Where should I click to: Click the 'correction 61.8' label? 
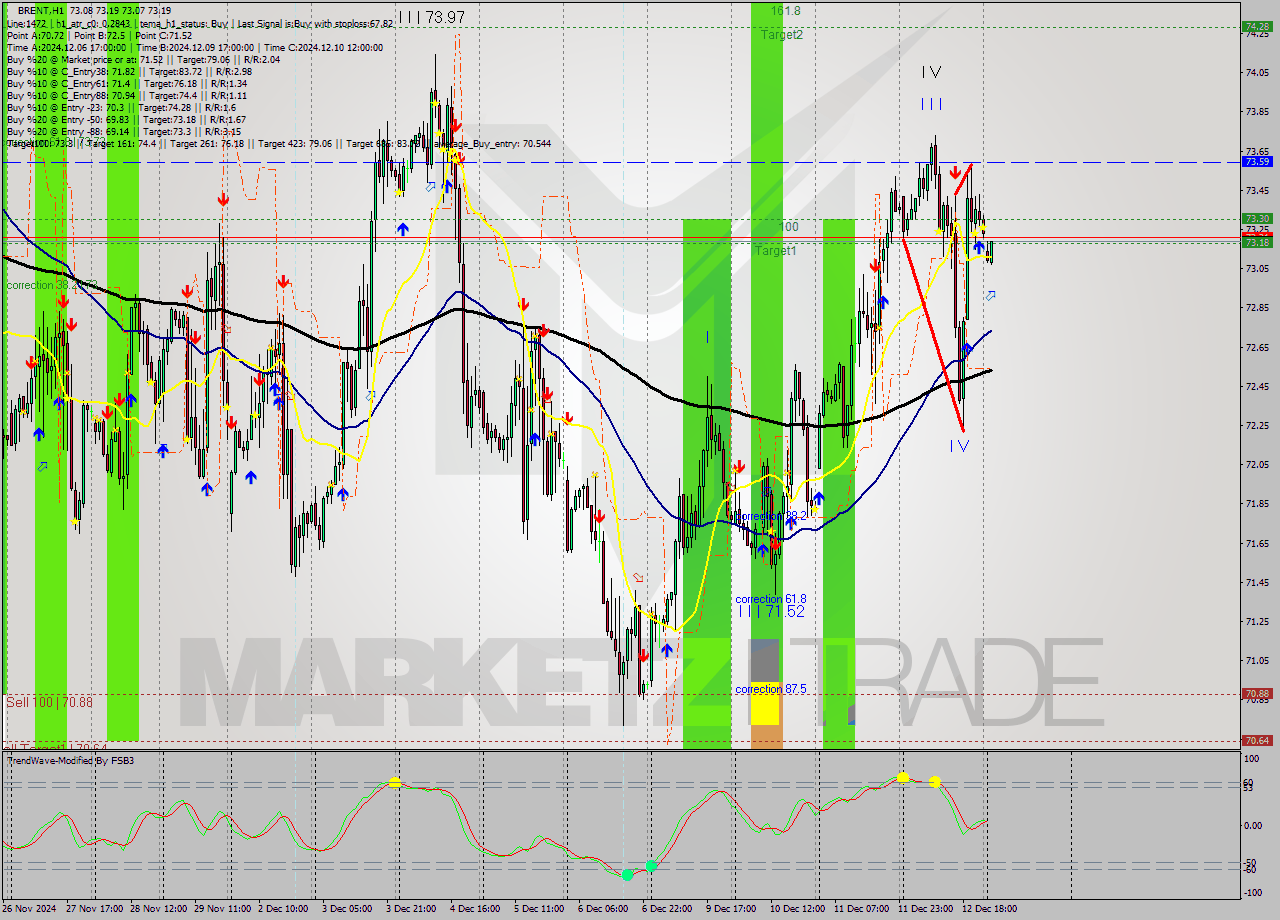pos(771,599)
